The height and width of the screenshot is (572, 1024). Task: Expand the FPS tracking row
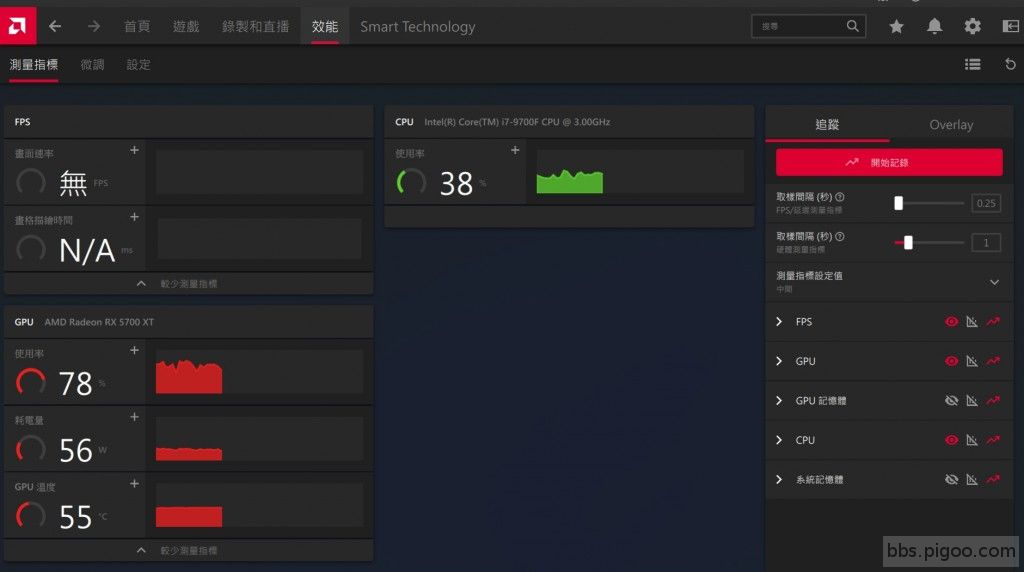[779, 321]
